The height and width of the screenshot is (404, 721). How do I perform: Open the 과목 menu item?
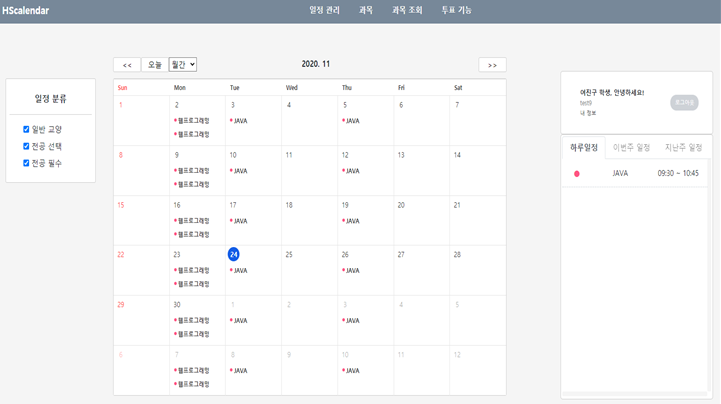[x=366, y=10]
